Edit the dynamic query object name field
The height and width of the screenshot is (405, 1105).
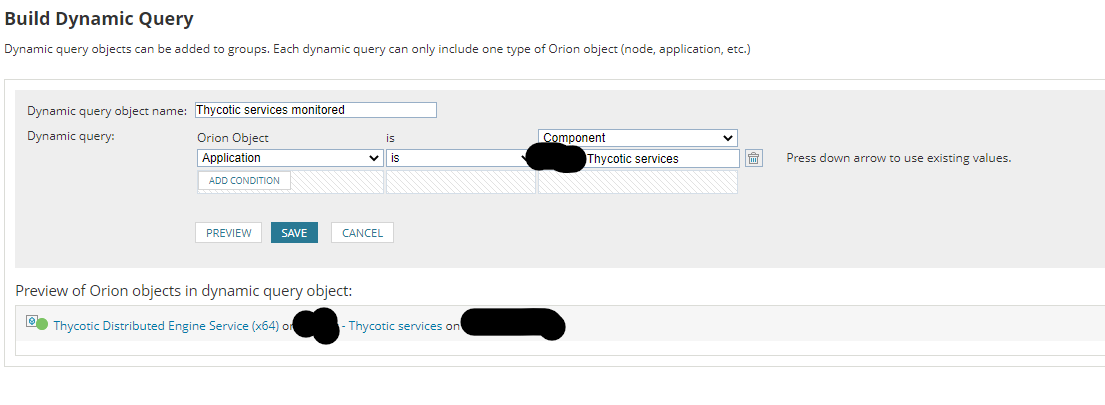pos(316,110)
